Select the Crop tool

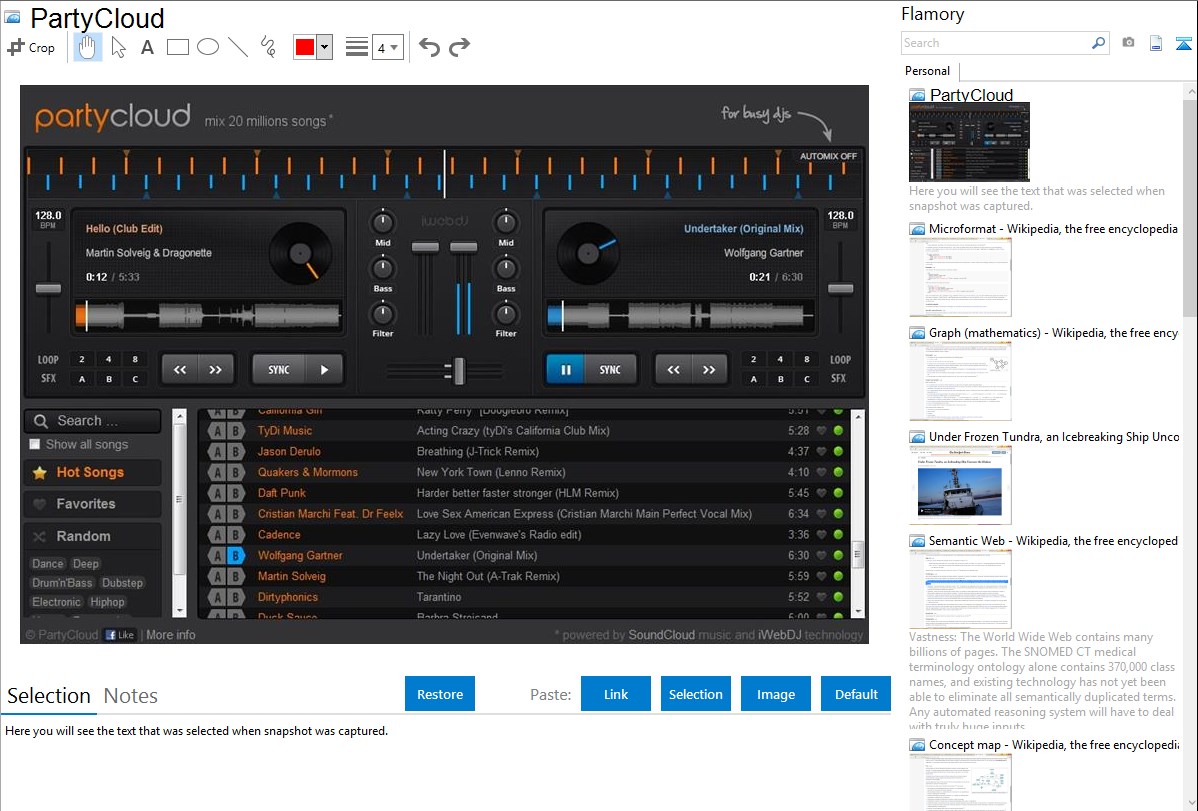(31, 47)
